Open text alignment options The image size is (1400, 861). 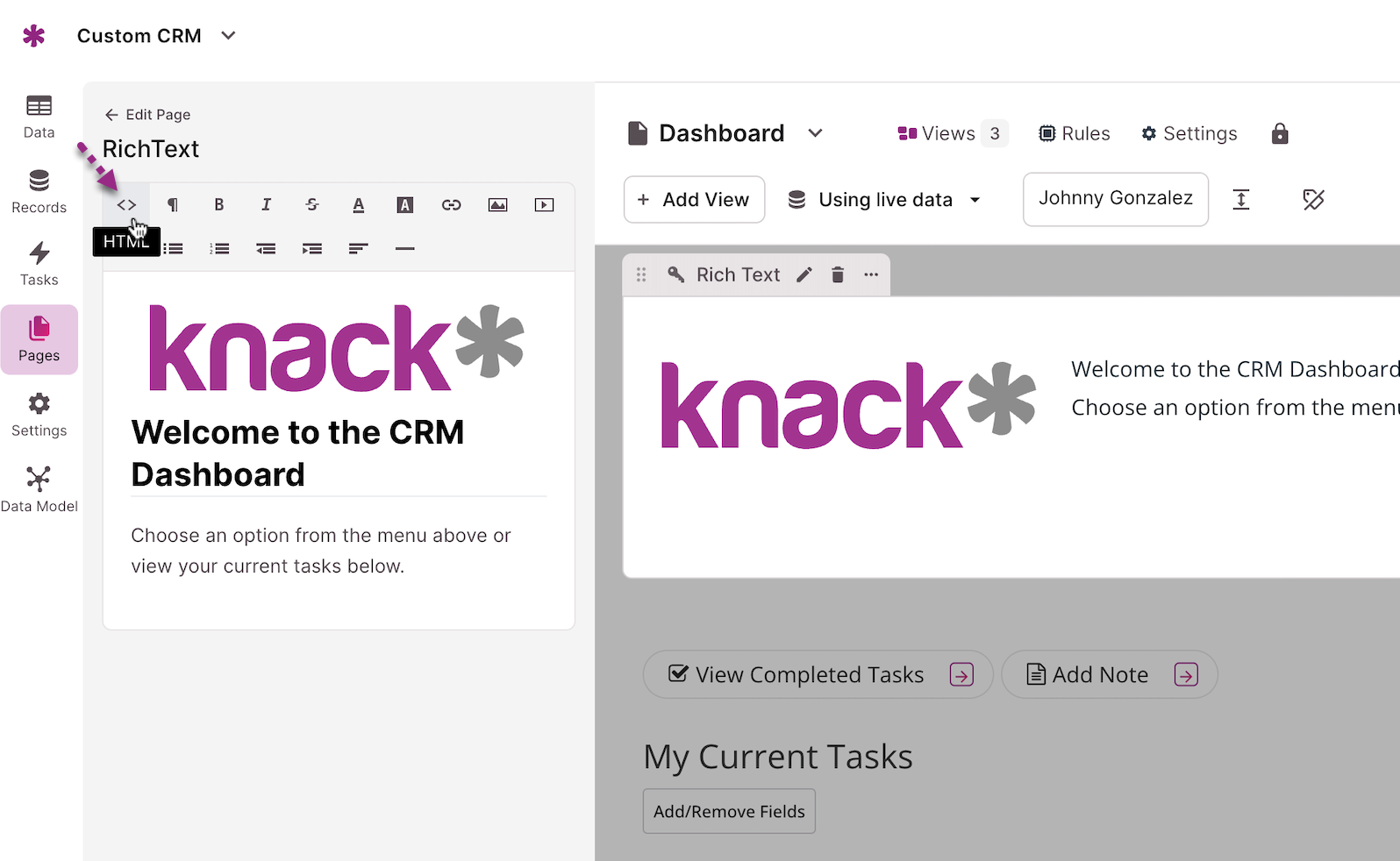click(x=358, y=249)
